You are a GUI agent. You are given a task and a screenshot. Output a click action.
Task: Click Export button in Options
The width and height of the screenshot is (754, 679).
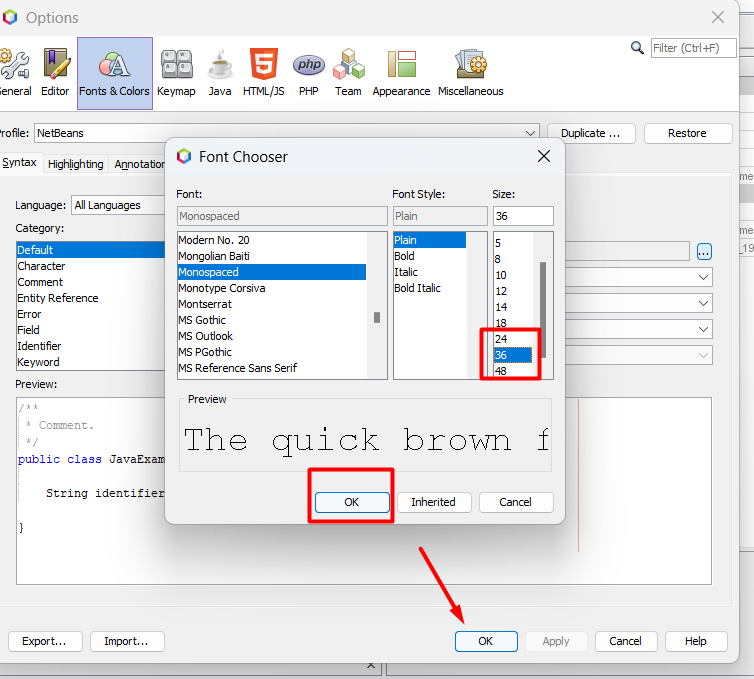tap(45, 641)
